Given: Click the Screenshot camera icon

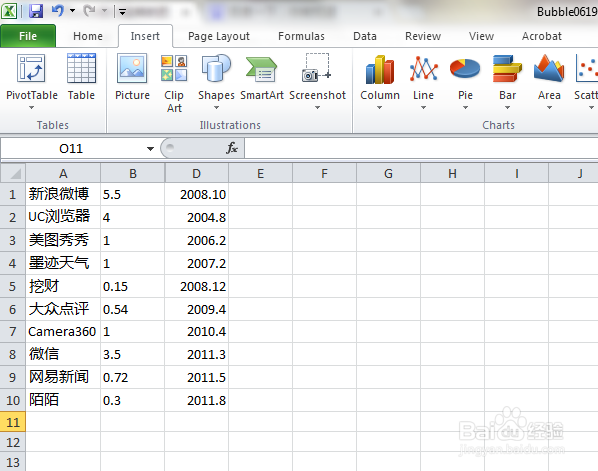Looking at the screenshot, I should click(317, 68).
